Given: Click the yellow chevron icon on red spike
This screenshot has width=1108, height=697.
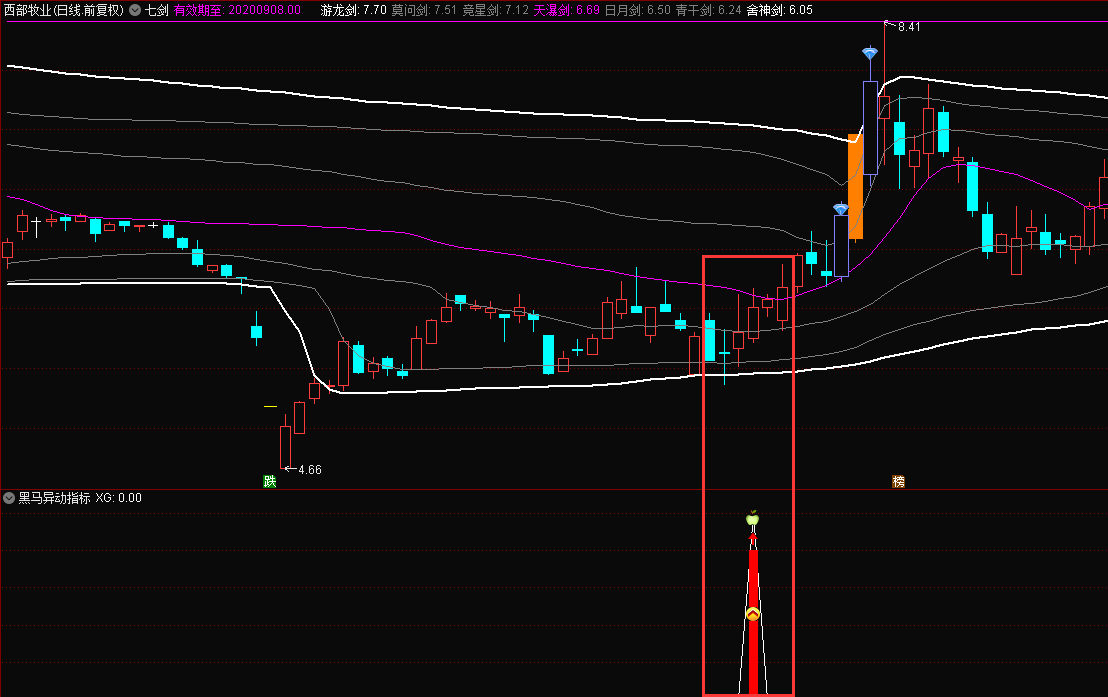Looking at the screenshot, I should pyautogui.click(x=753, y=614).
